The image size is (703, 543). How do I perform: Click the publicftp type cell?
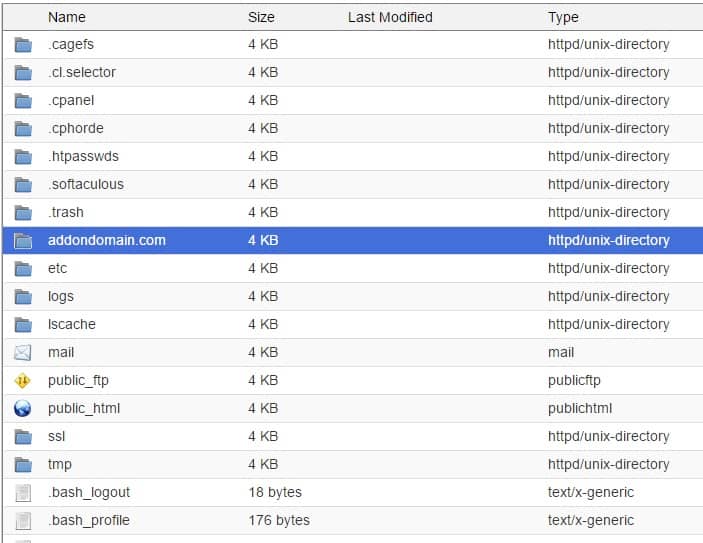pos(574,380)
